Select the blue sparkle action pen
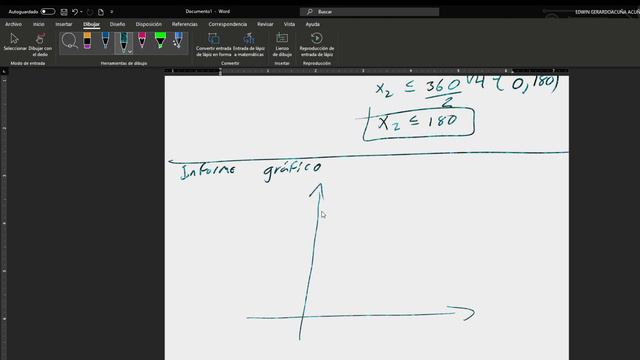640x360 pixels. 178,41
